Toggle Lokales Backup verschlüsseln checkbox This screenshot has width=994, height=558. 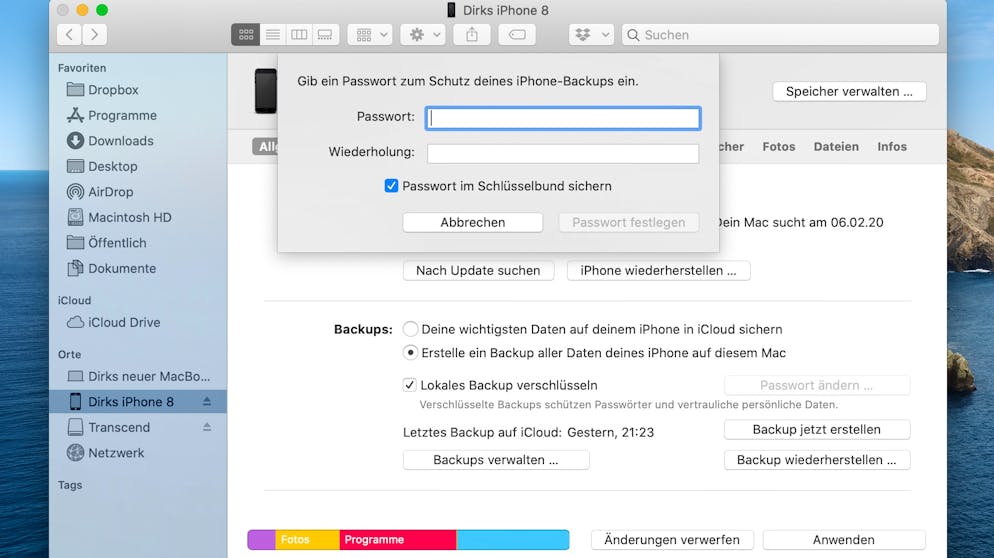[410, 385]
